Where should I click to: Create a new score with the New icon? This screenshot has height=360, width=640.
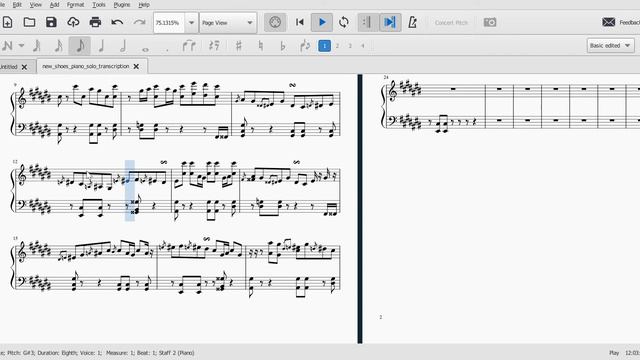point(7,22)
